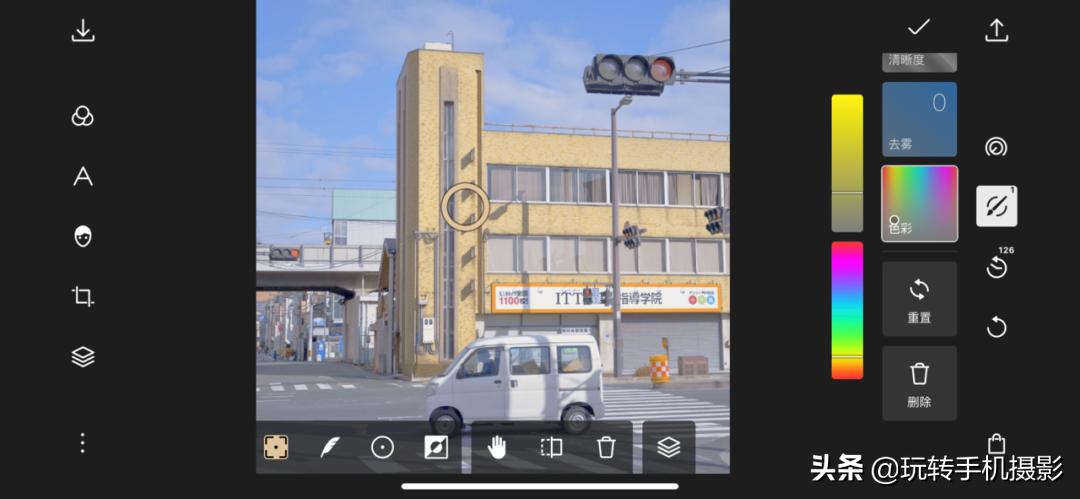Select the 色彩 color tile
This screenshot has height=499, width=1080.
(x=920, y=203)
